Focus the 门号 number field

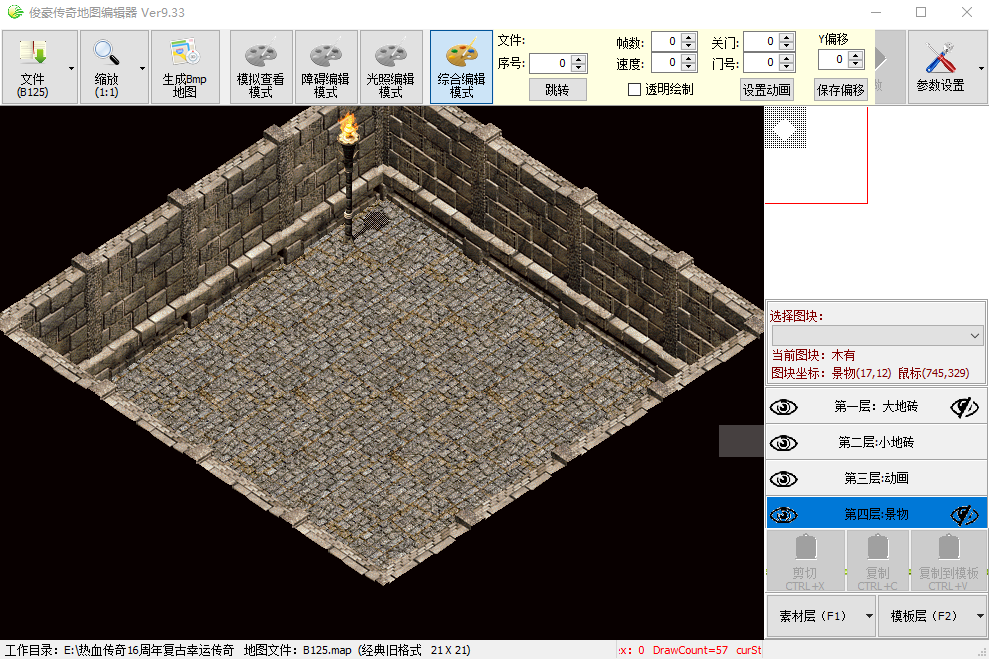(x=762, y=62)
